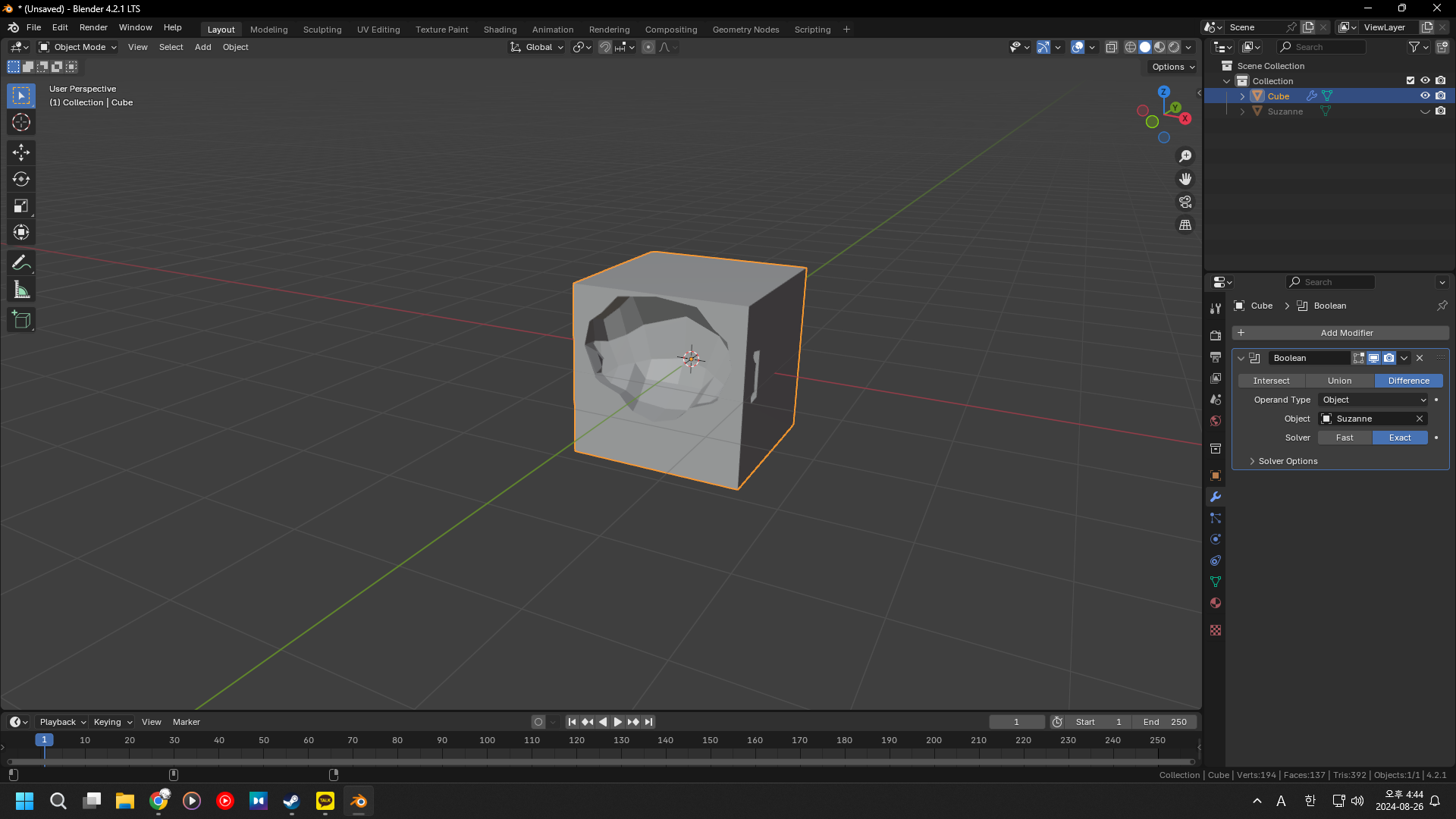Open Texture properties tab

[1216, 630]
